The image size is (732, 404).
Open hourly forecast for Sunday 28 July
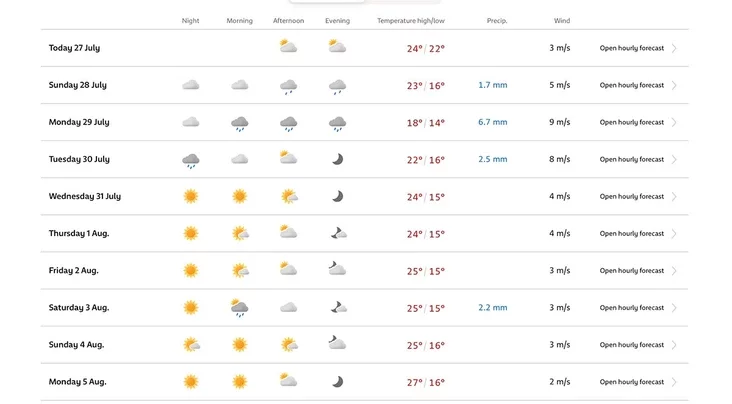pyautogui.click(x=631, y=85)
